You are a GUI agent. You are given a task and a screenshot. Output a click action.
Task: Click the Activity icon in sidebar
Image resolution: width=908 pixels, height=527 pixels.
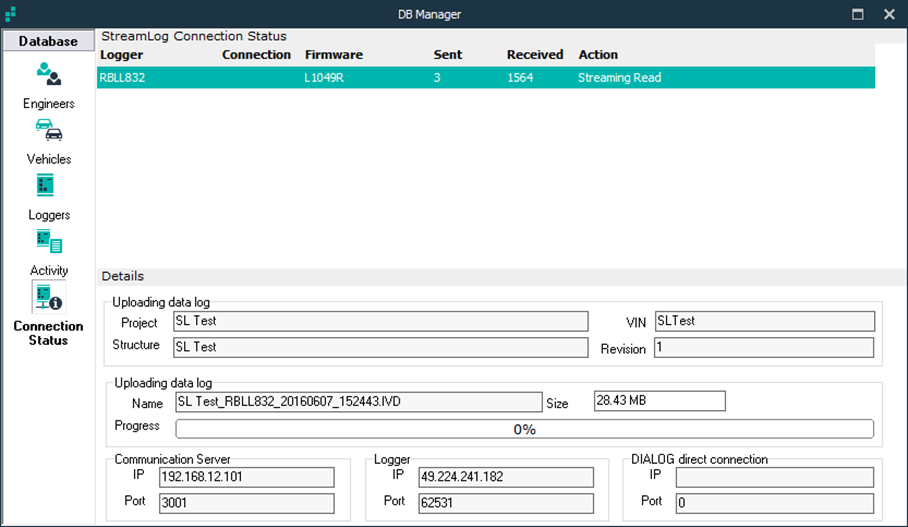point(48,241)
